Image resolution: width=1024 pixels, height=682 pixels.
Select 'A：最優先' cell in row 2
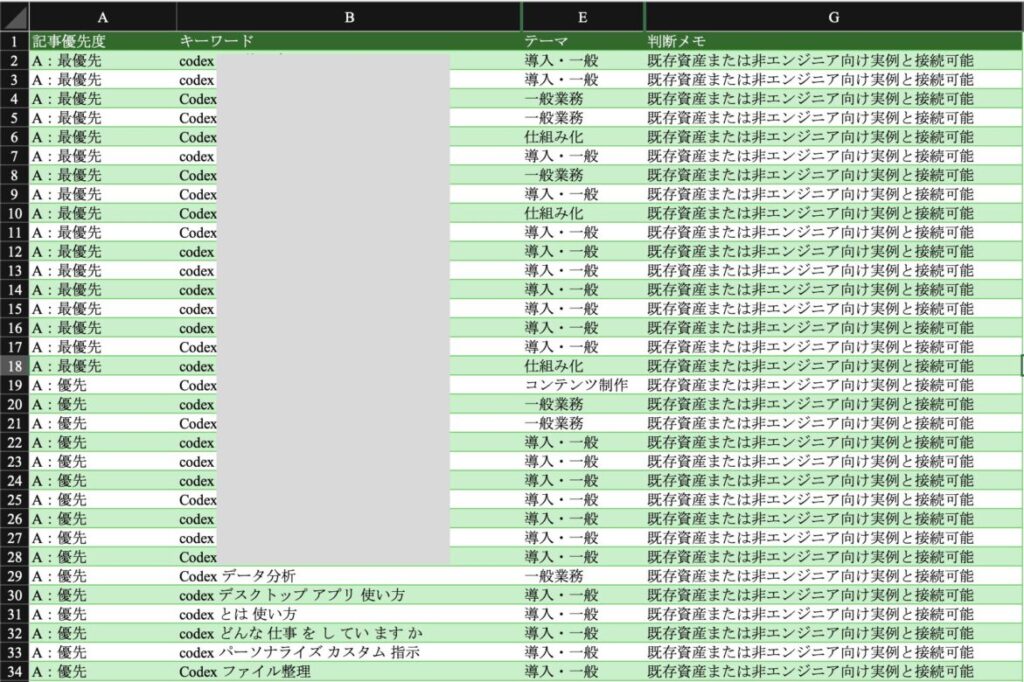click(103, 61)
